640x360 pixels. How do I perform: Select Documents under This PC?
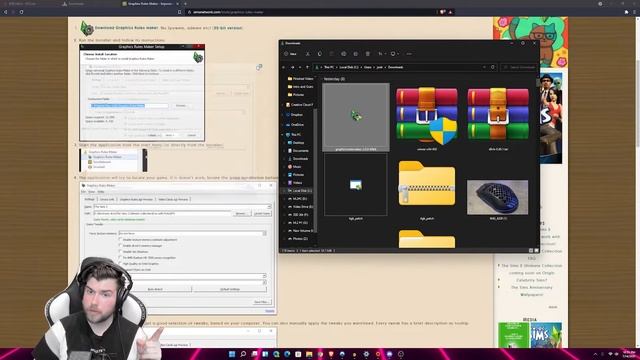(x=298, y=151)
